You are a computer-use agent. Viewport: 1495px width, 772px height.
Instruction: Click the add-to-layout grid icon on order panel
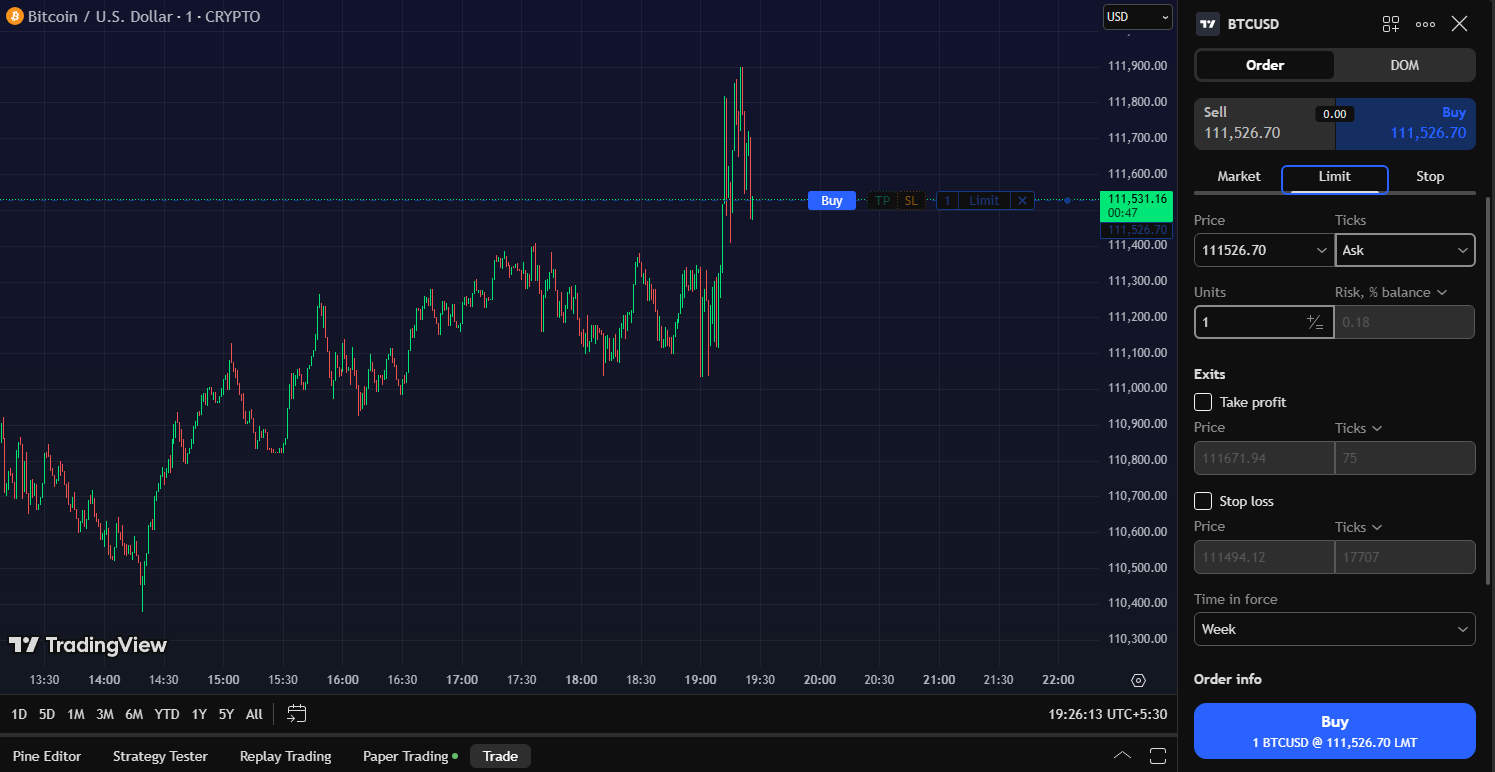coord(1390,23)
